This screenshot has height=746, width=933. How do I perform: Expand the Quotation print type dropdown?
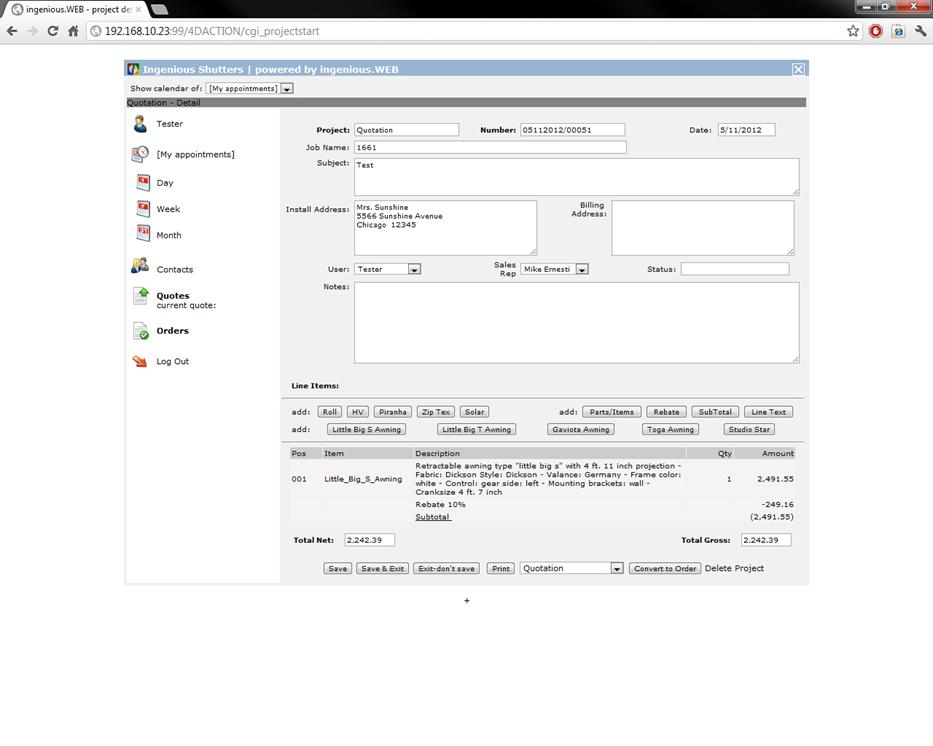pos(617,568)
